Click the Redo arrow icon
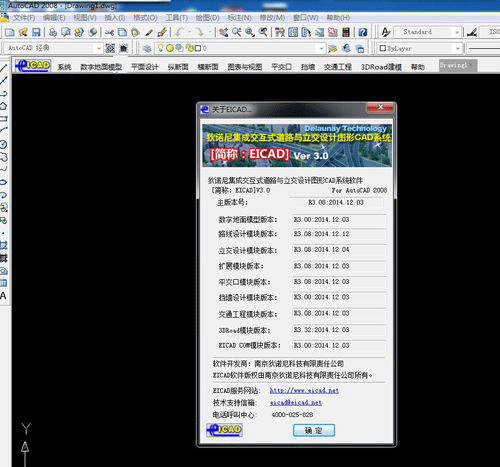 pos(199,32)
